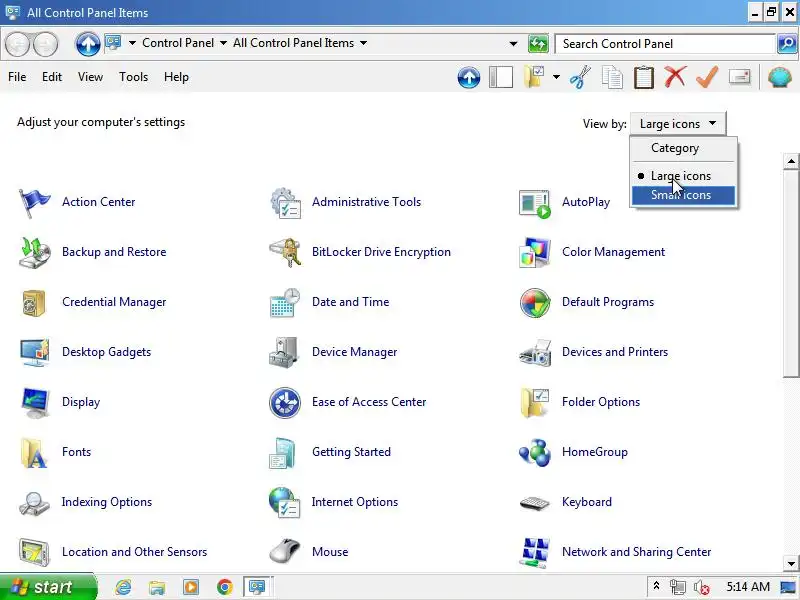This screenshot has height=600, width=800.
Task: Click the blue Up arrow in the toolbar
Action: [x=469, y=78]
